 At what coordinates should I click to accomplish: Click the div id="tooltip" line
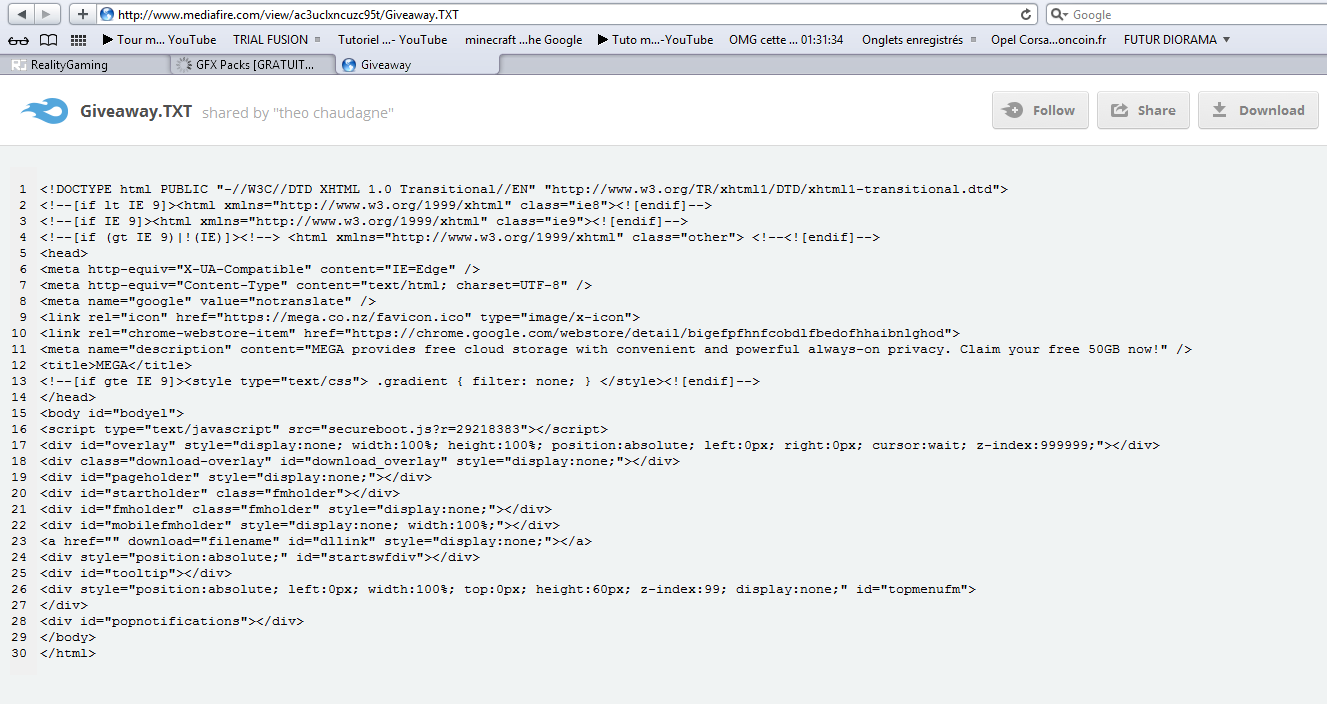[x=136, y=573]
